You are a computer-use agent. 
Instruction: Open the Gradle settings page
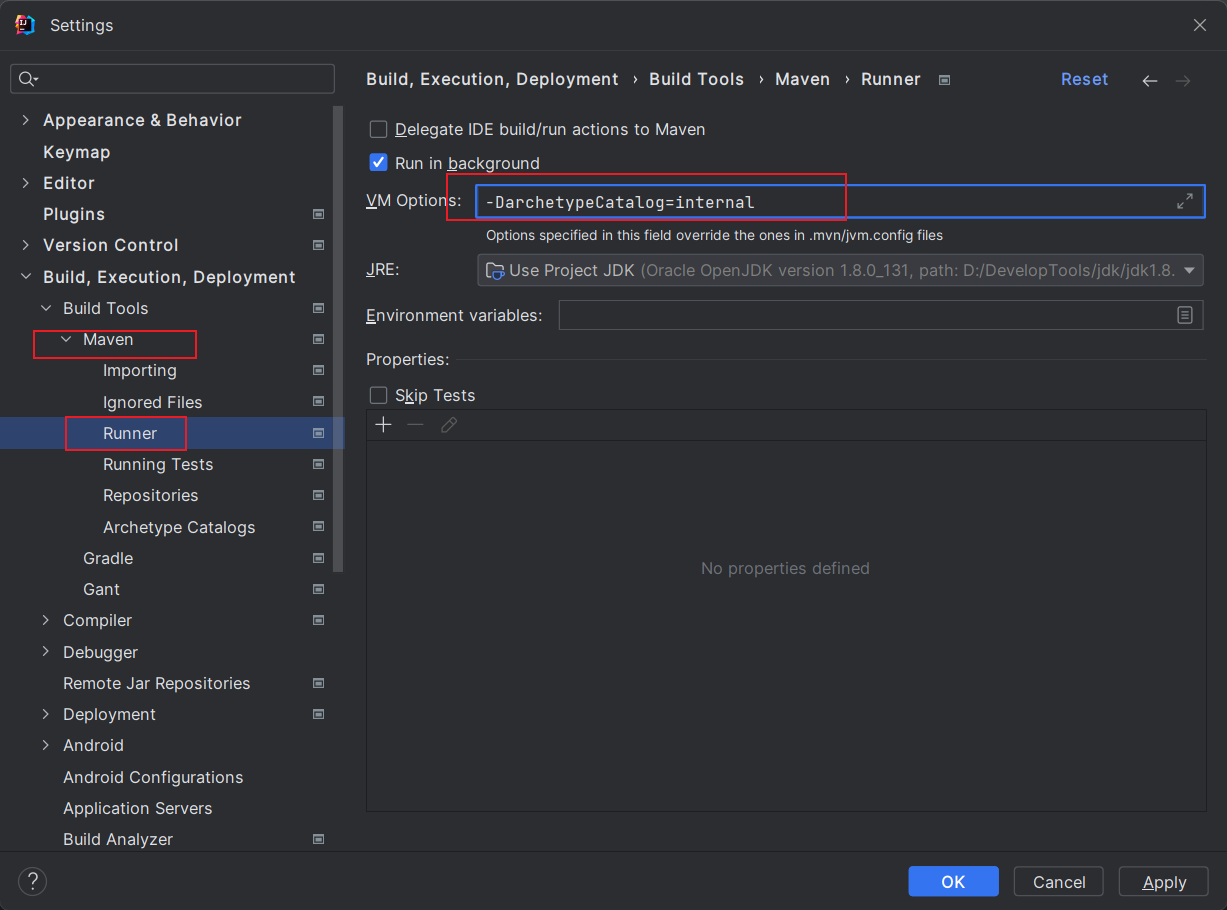click(108, 558)
